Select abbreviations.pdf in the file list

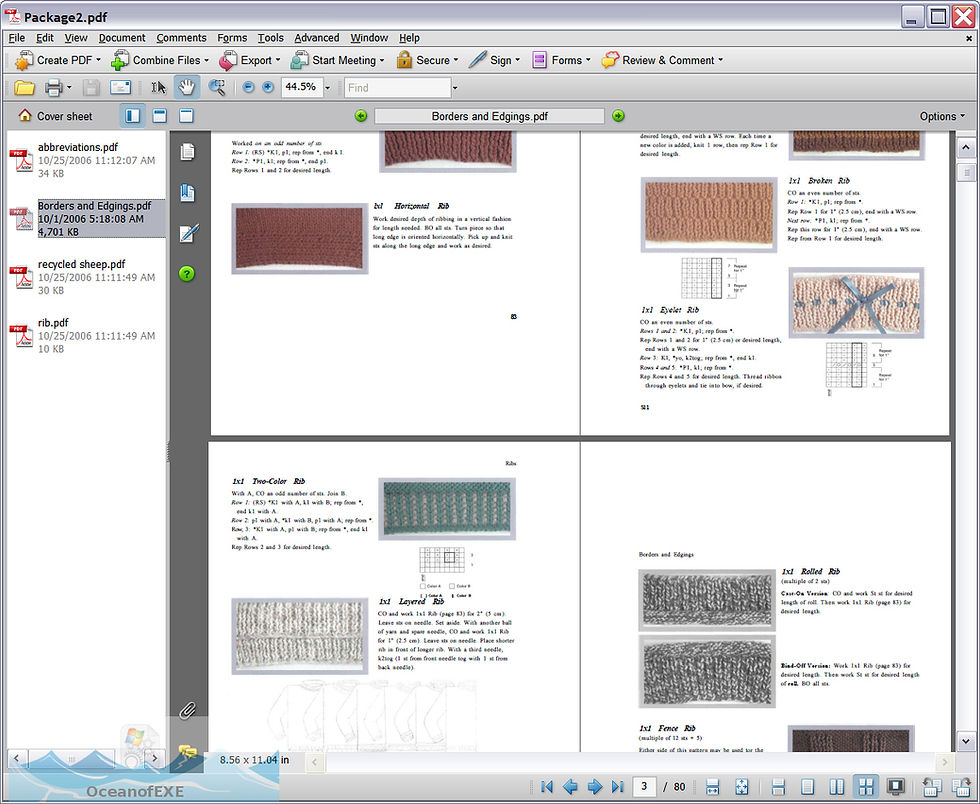point(86,160)
